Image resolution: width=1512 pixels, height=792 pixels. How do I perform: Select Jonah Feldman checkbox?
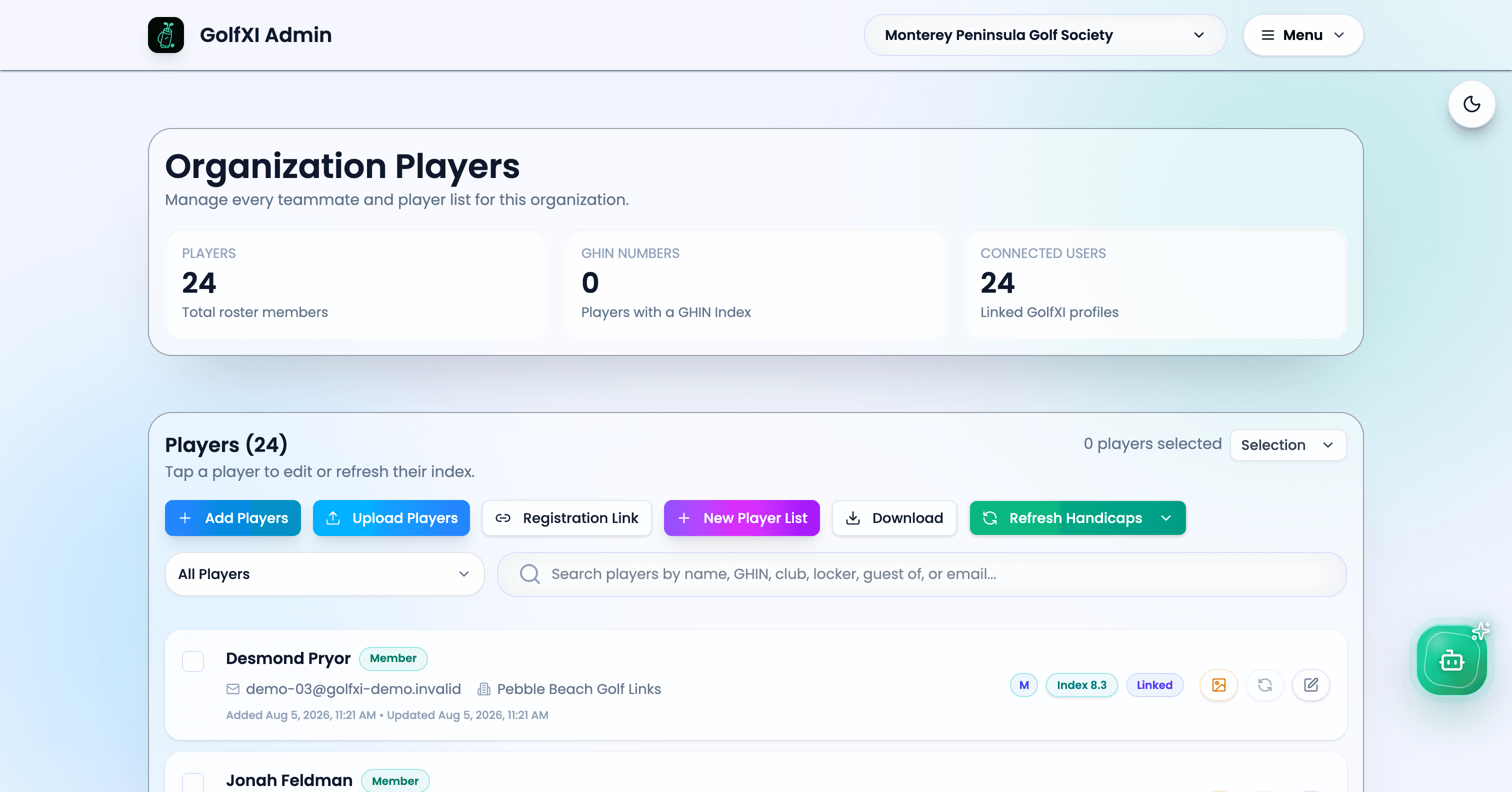point(192,782)
